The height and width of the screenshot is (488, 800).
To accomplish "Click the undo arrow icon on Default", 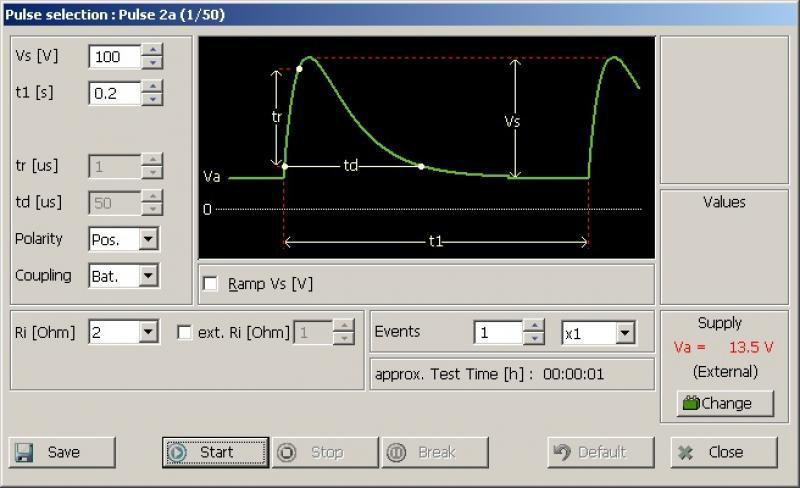I will click(562, 452).
